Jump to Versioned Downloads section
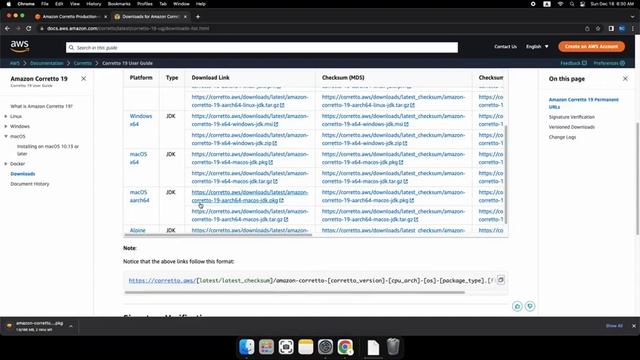This screenshot has height=360, width=640. click(571, 127)
